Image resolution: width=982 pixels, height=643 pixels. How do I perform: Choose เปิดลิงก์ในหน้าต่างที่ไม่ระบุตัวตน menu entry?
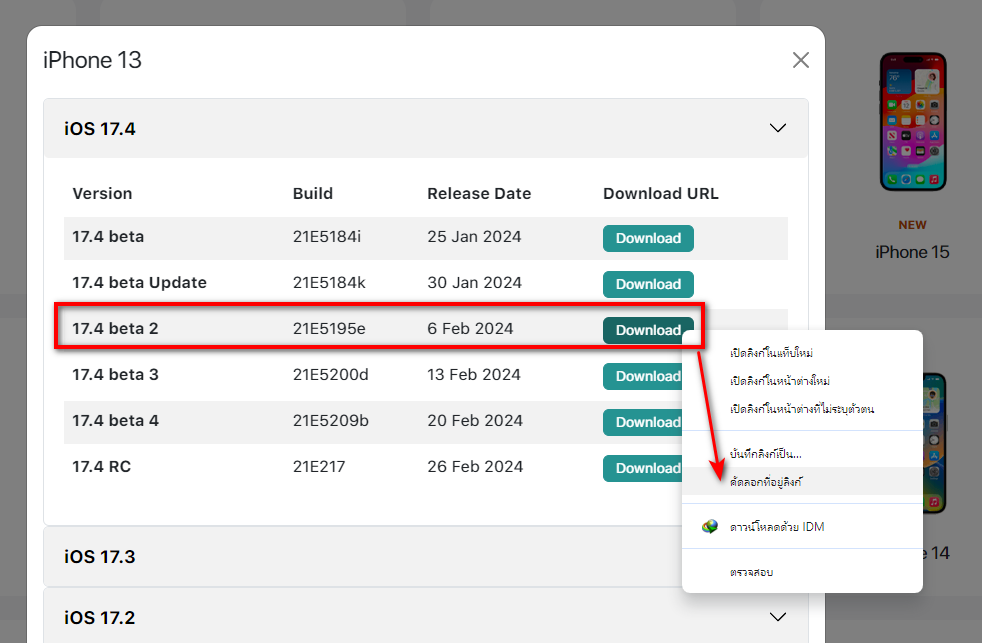point(802,409)
